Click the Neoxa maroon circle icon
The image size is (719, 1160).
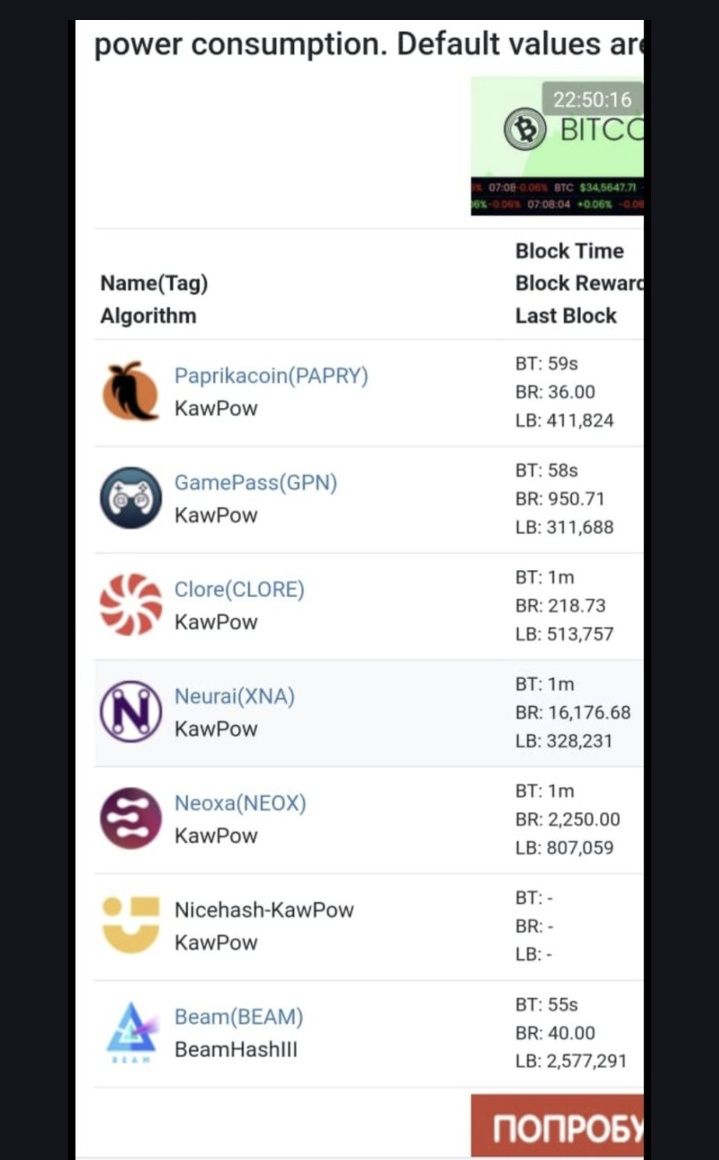click(131, 818)
